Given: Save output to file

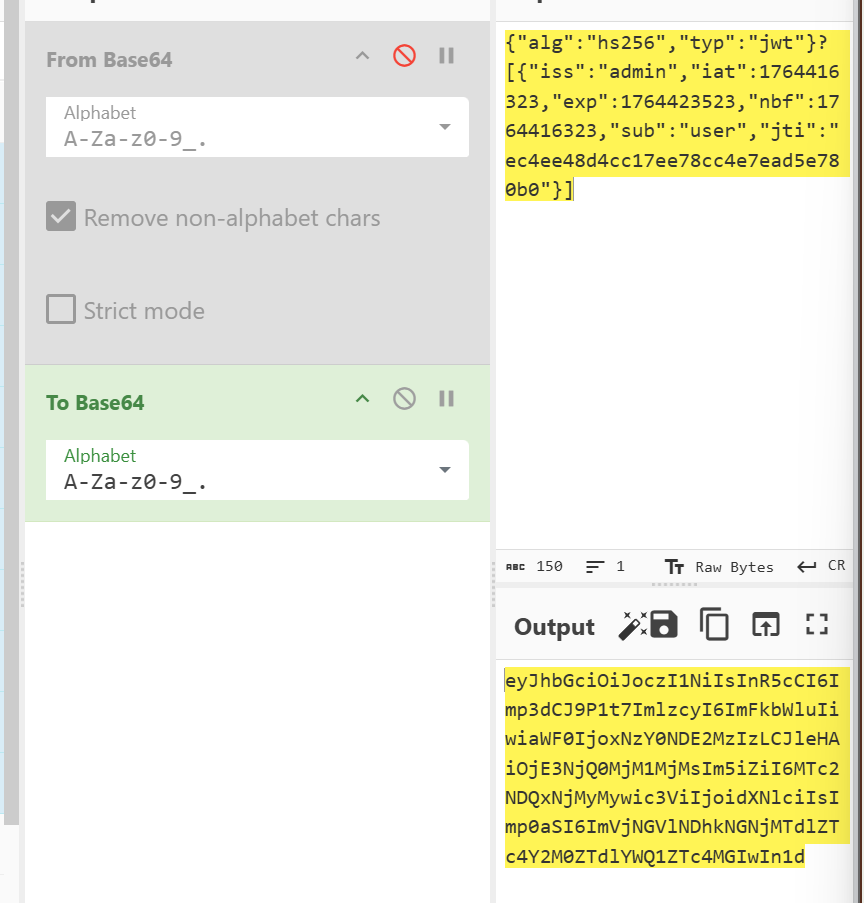Looking at the screenshot, I should point(664,625).
